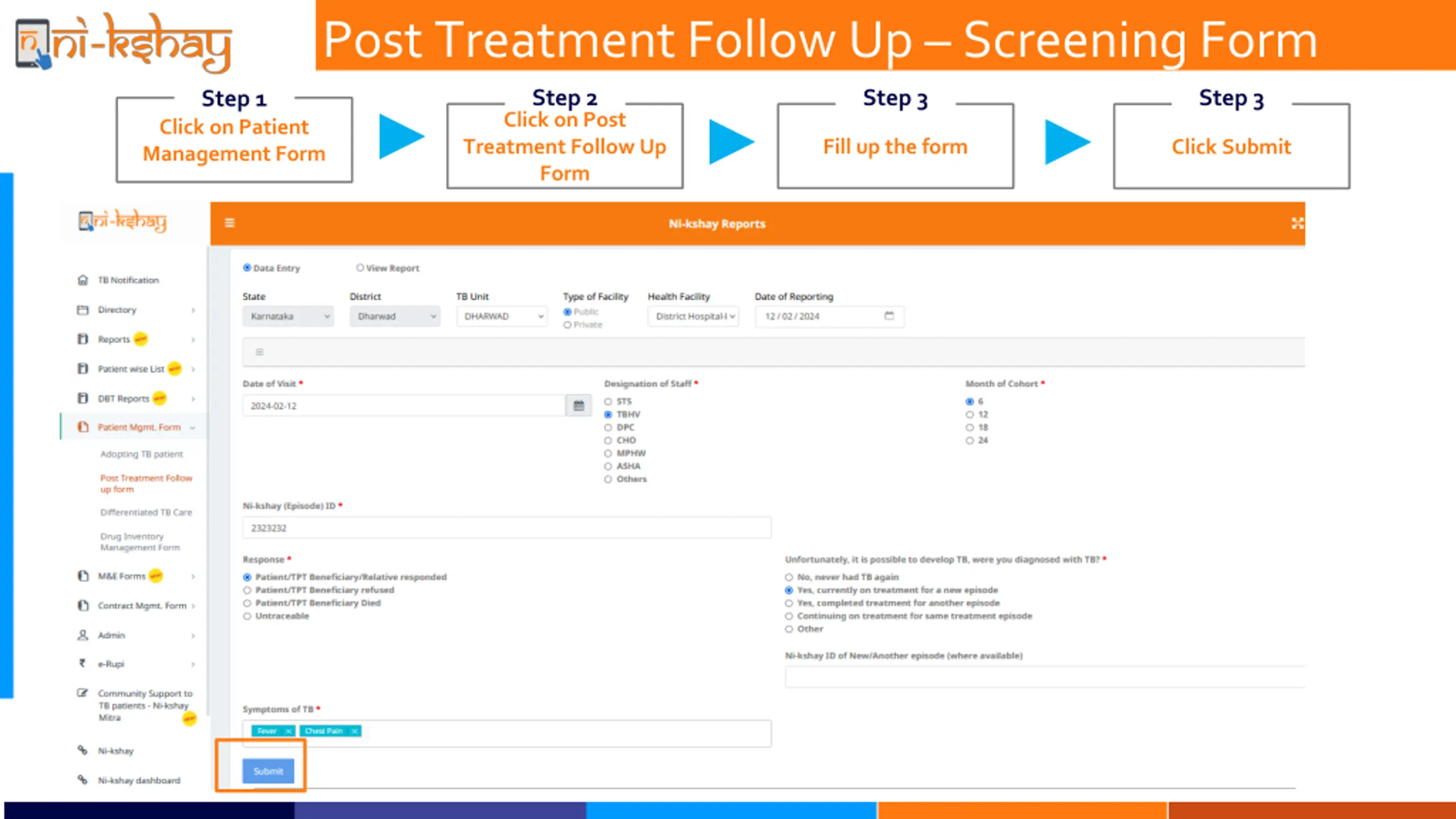The width and height of the screenshot is (1456, 819).
Task: Click the TB Notification home icon
Action: click(83, 280)
